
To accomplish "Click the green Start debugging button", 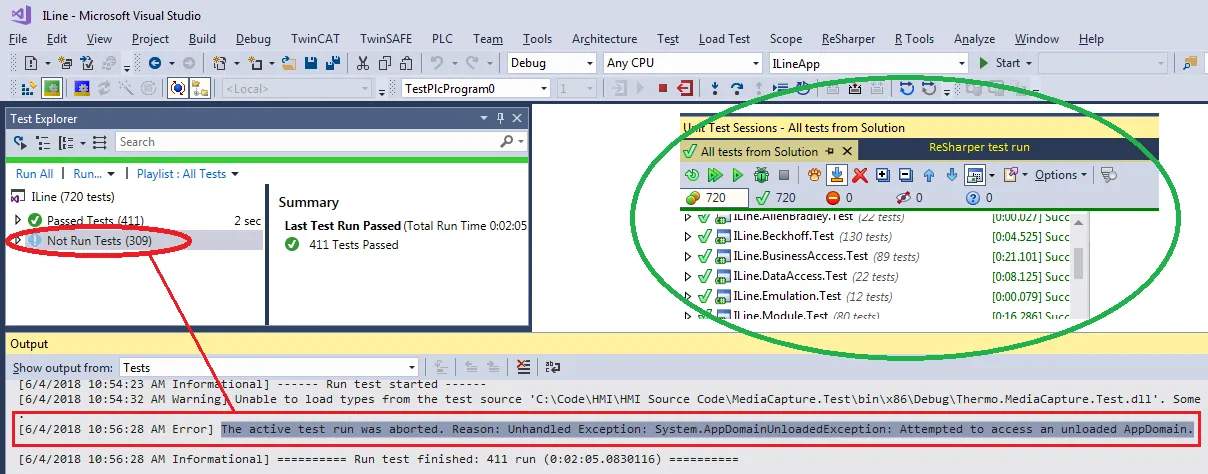I will click(1000, 63).
